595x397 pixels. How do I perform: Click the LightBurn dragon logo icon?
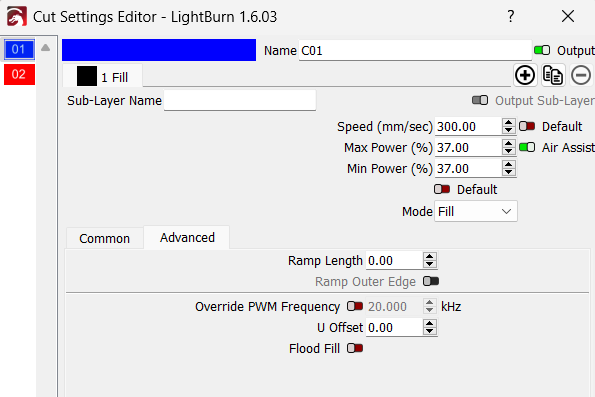click(x=17, y=16)
